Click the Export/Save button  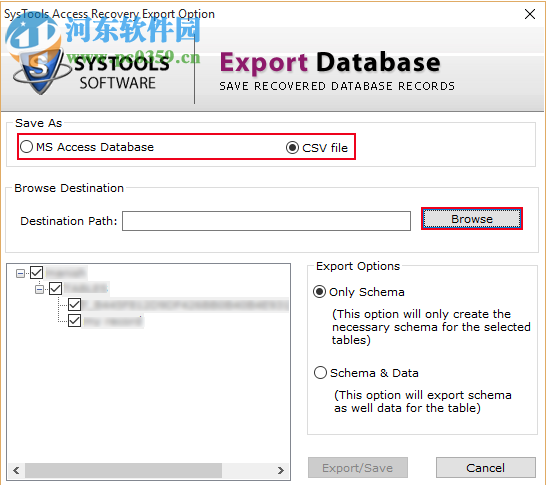click(358, 468)
